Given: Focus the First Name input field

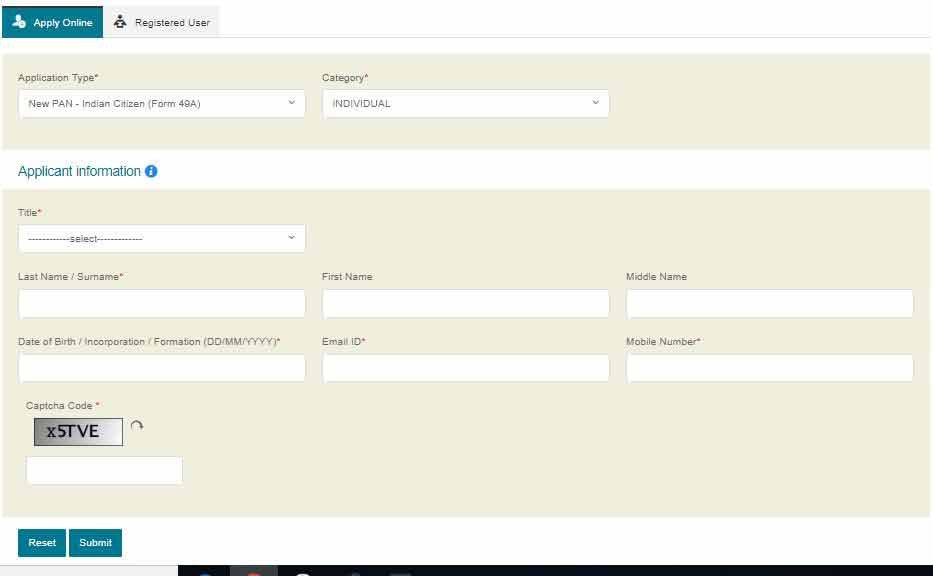Looking at the screenshot, I should [x=466, y=303].
